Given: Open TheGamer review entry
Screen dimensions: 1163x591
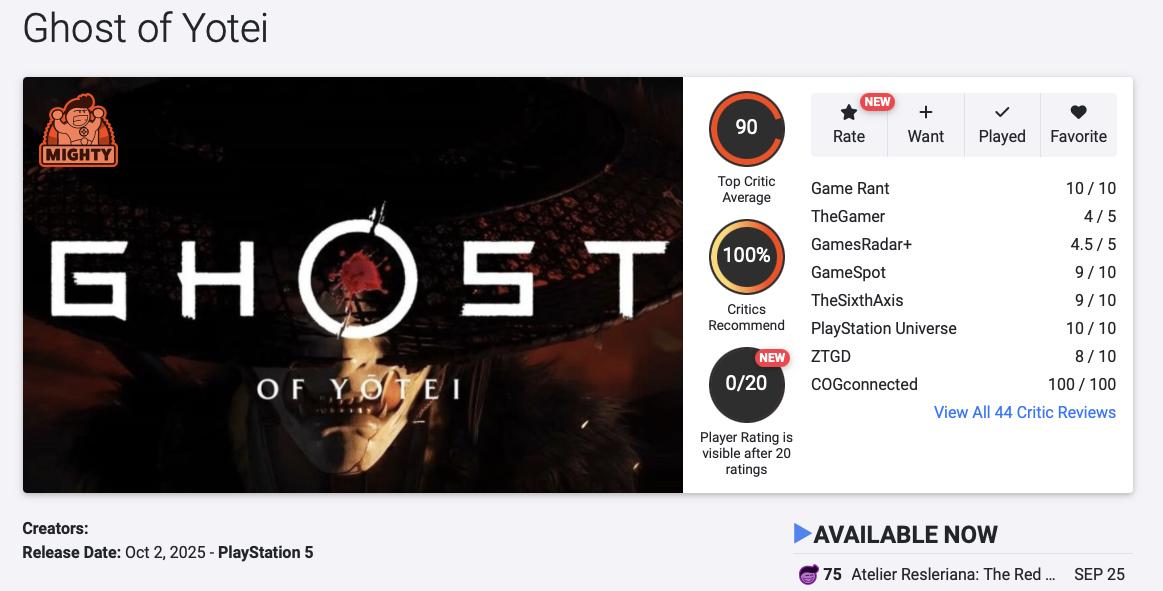Looking at the screenshot, I should pos(848,216).
